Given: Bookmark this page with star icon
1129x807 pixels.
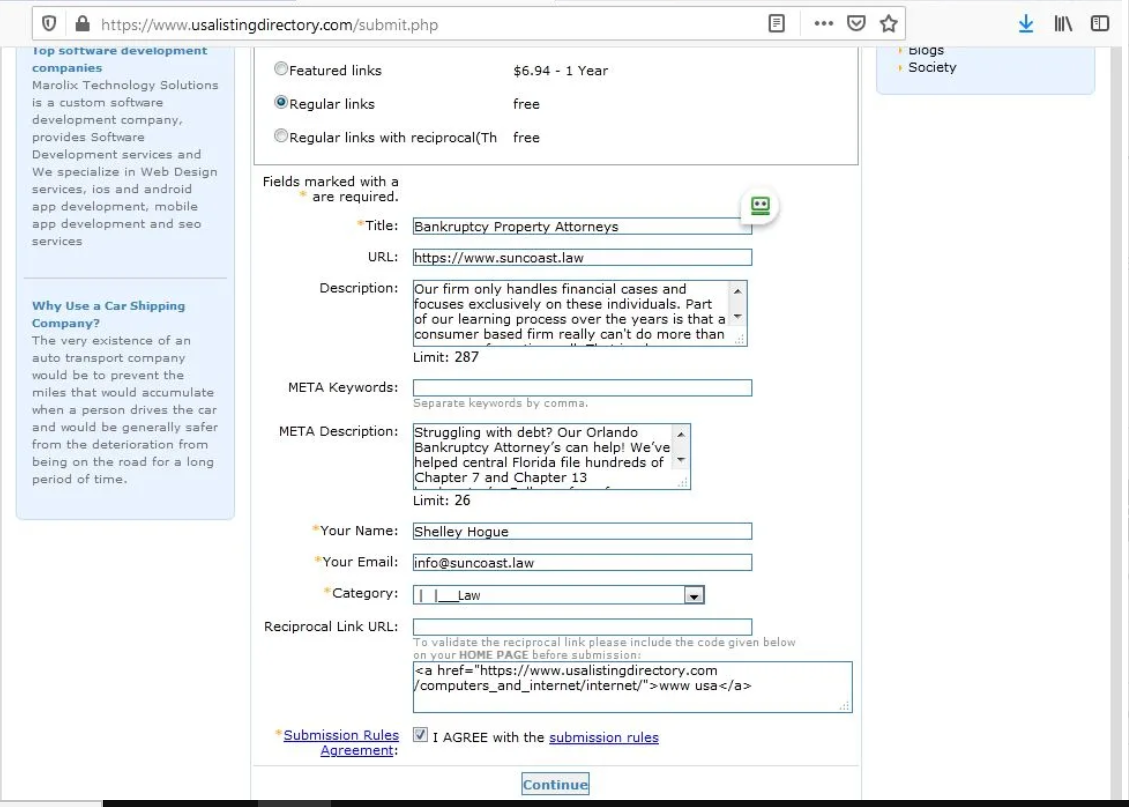Looking at the screenshot, I should click(x=888, y=24).
